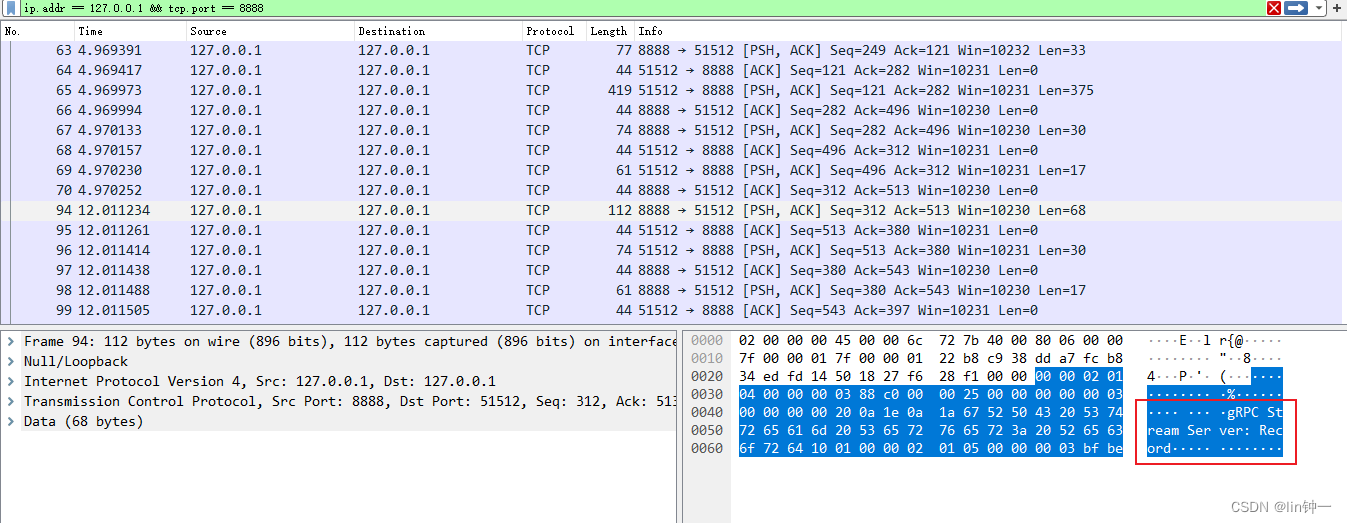
Task: Open the recent filters dropdown arrow
Action: click(x=1319, y=8)
